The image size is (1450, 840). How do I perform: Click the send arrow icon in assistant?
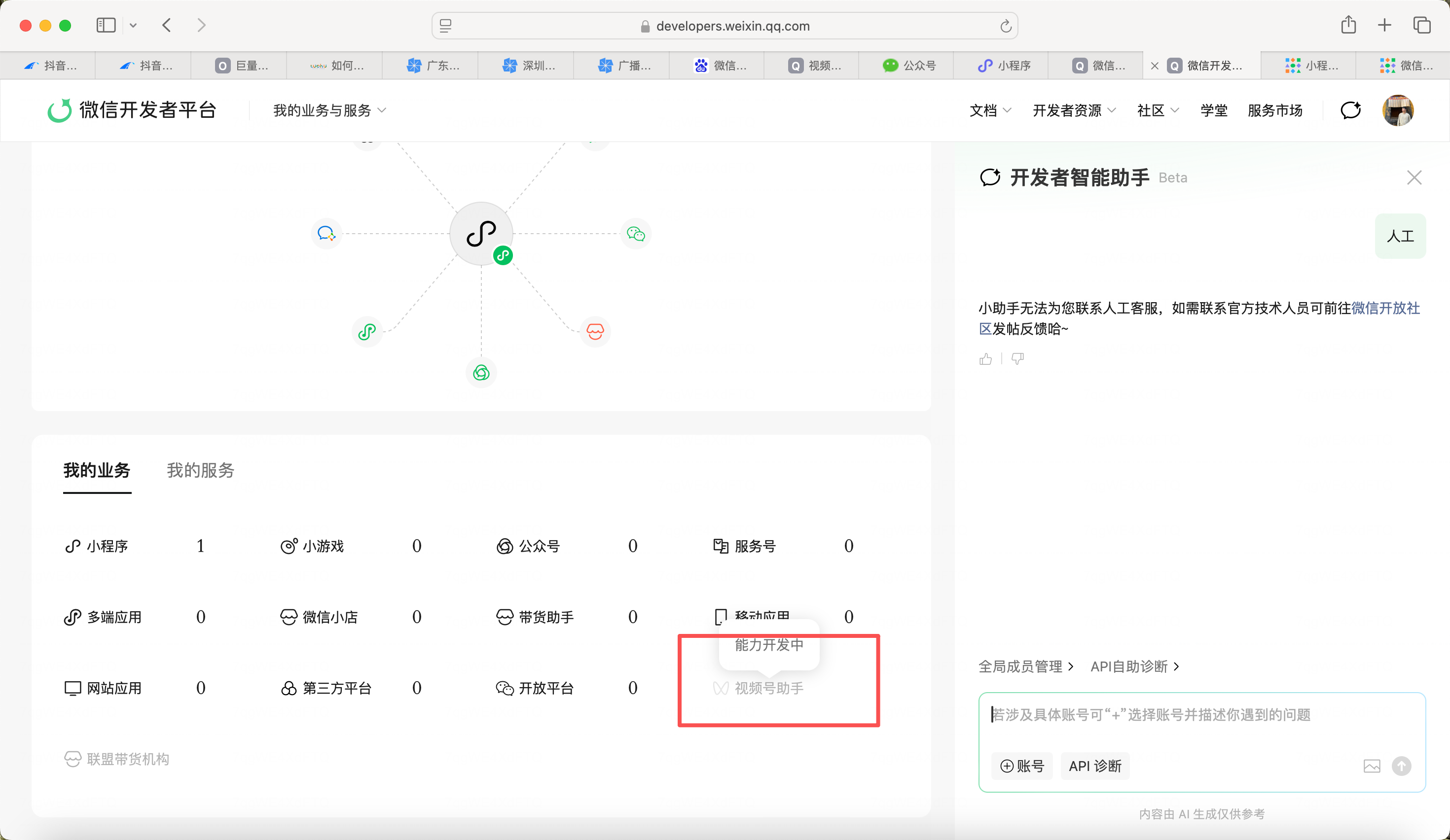click(1402, 766)
